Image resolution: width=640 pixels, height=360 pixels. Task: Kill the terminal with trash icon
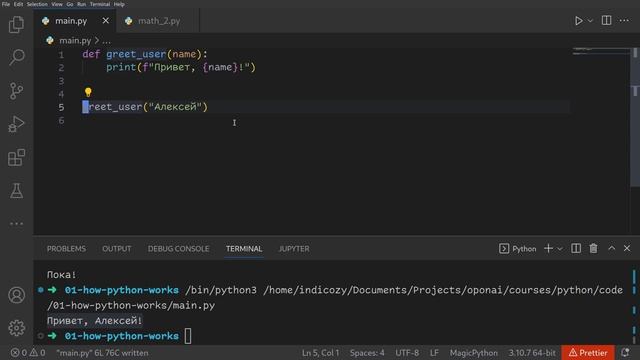point(593,248)
